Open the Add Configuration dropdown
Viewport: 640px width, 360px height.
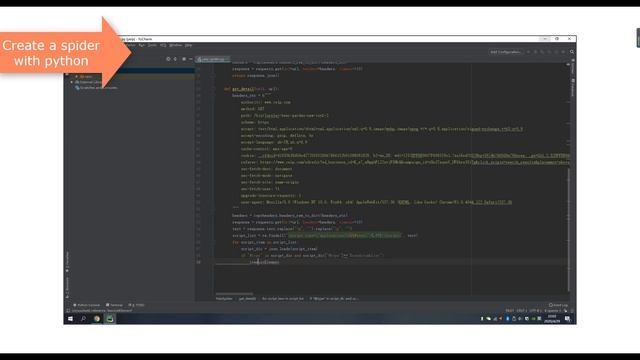pyautogui.click(x=505, y=52)
